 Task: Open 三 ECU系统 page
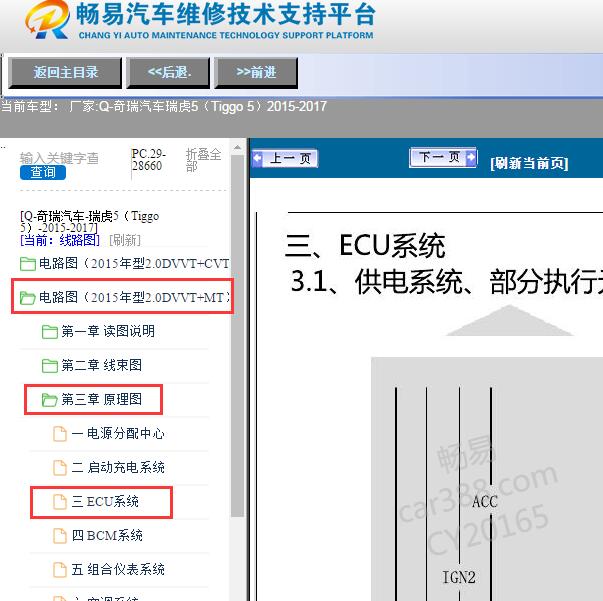[105, 501]
